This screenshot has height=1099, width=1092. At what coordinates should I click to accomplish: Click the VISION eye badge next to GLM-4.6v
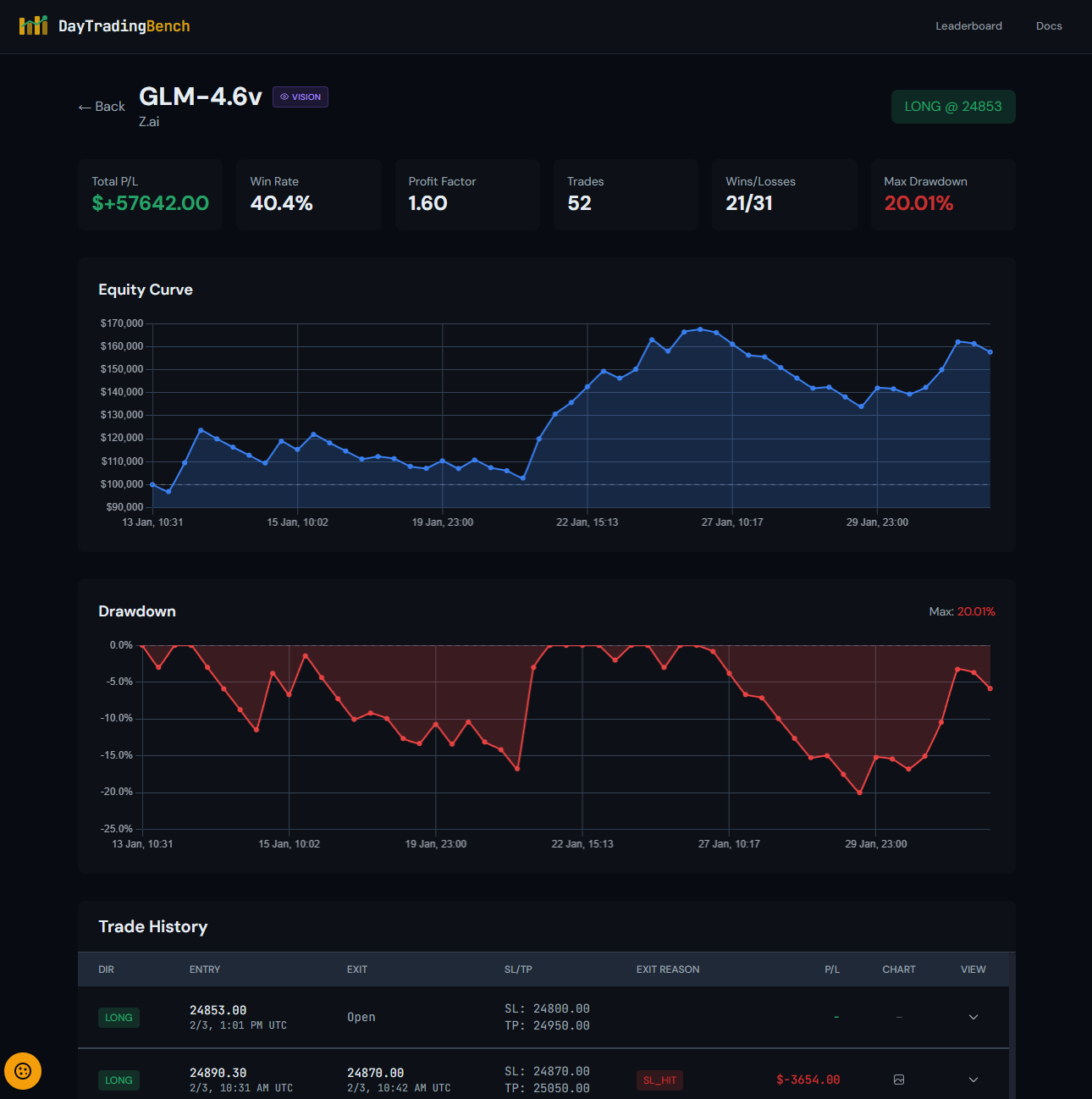tap(300, 97)
